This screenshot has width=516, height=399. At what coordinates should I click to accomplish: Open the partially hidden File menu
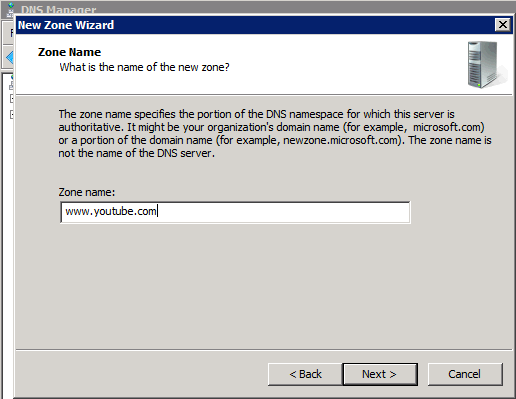(11, 33)
